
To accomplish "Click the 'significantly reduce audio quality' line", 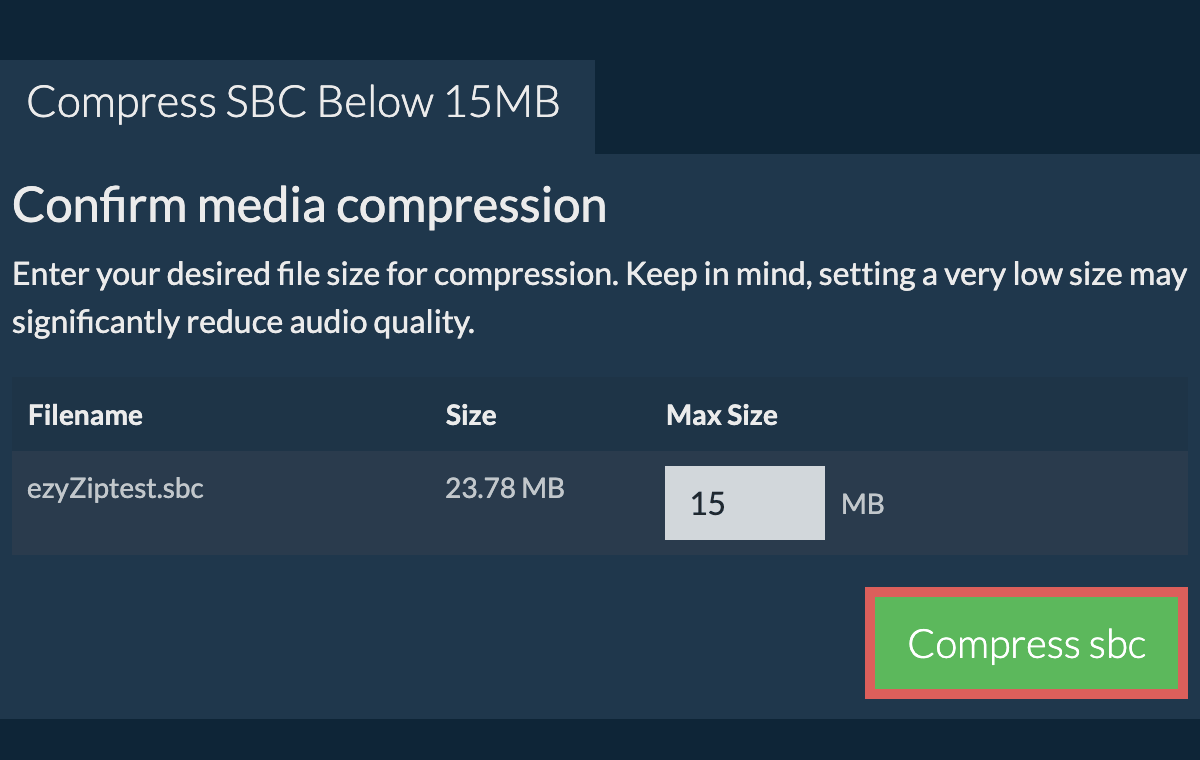I will pos(242,324).
